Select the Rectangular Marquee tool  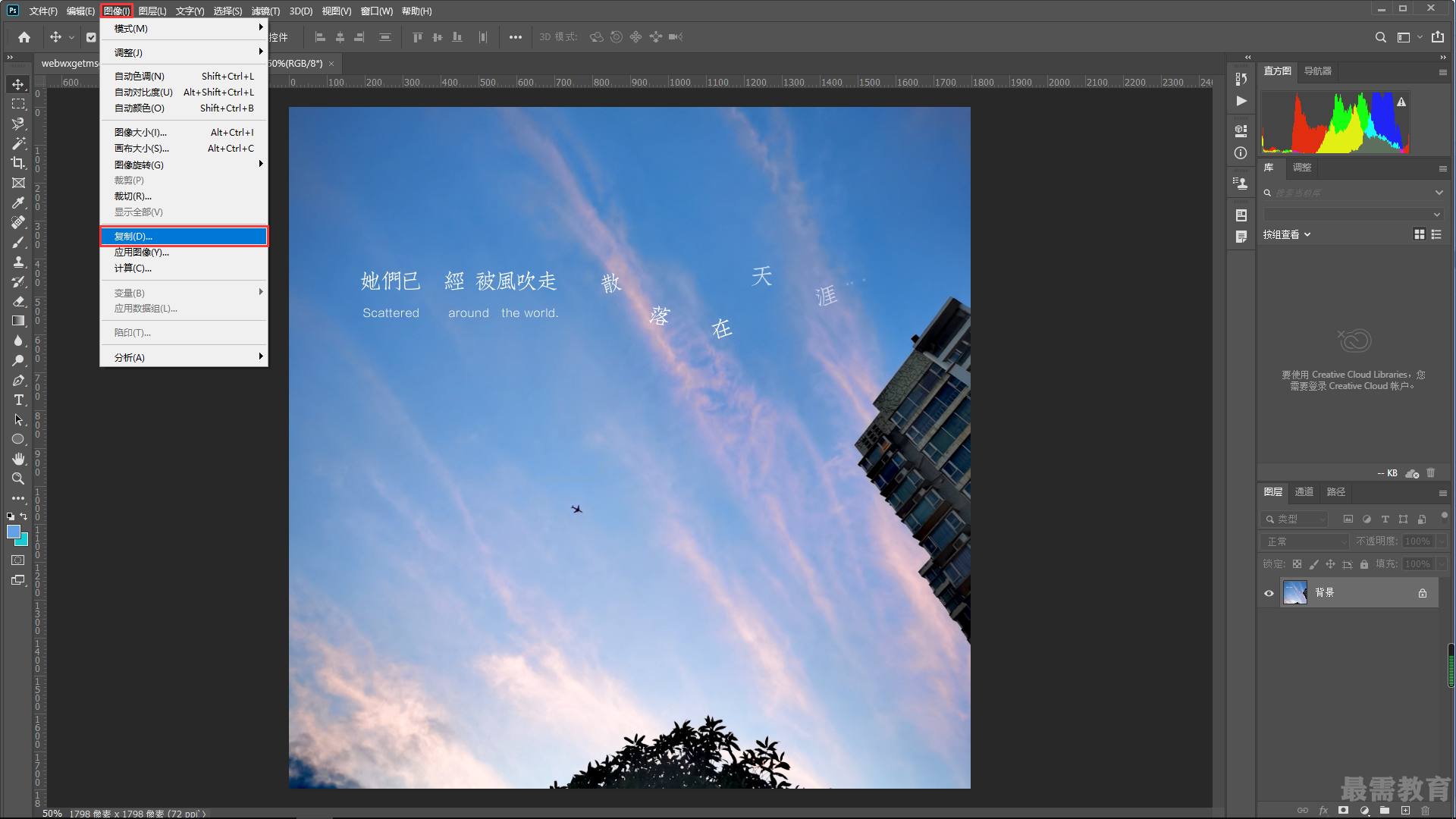18,104
